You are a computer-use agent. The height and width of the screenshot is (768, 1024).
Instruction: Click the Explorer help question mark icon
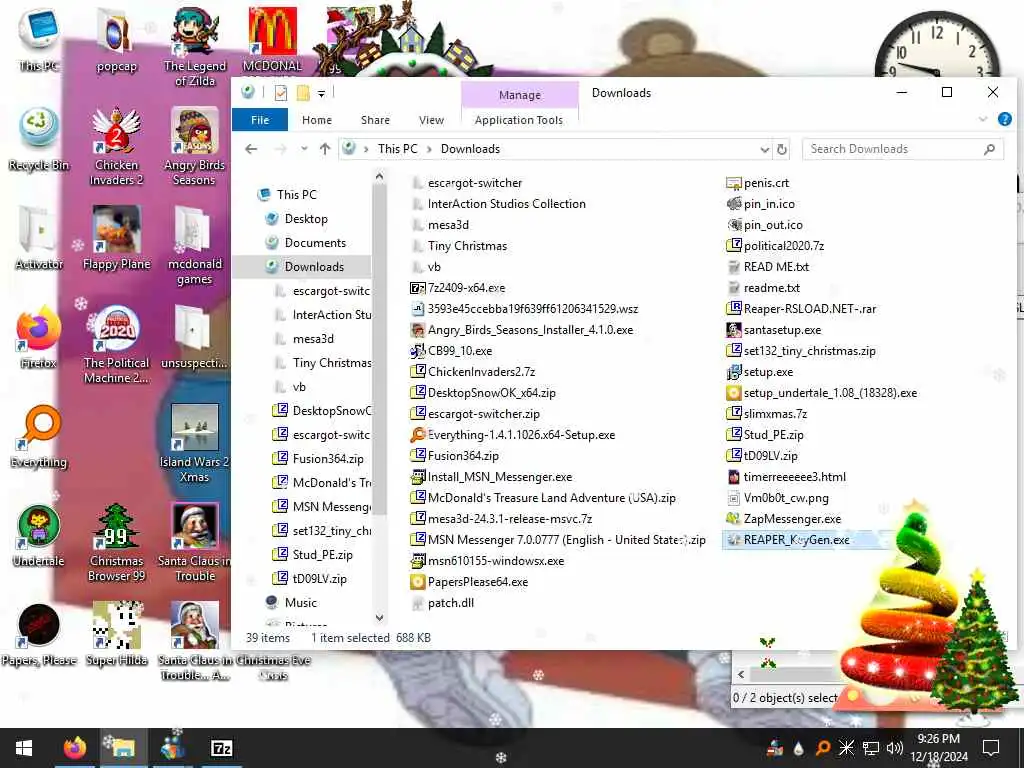click(x=1004, y=120)
